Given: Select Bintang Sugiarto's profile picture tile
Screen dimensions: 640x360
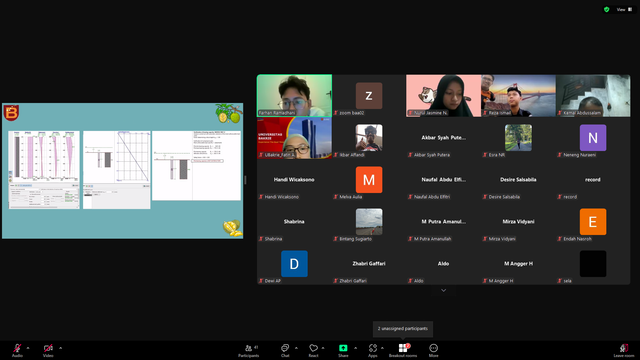Looking at the screenshot, I should [369, 222].
